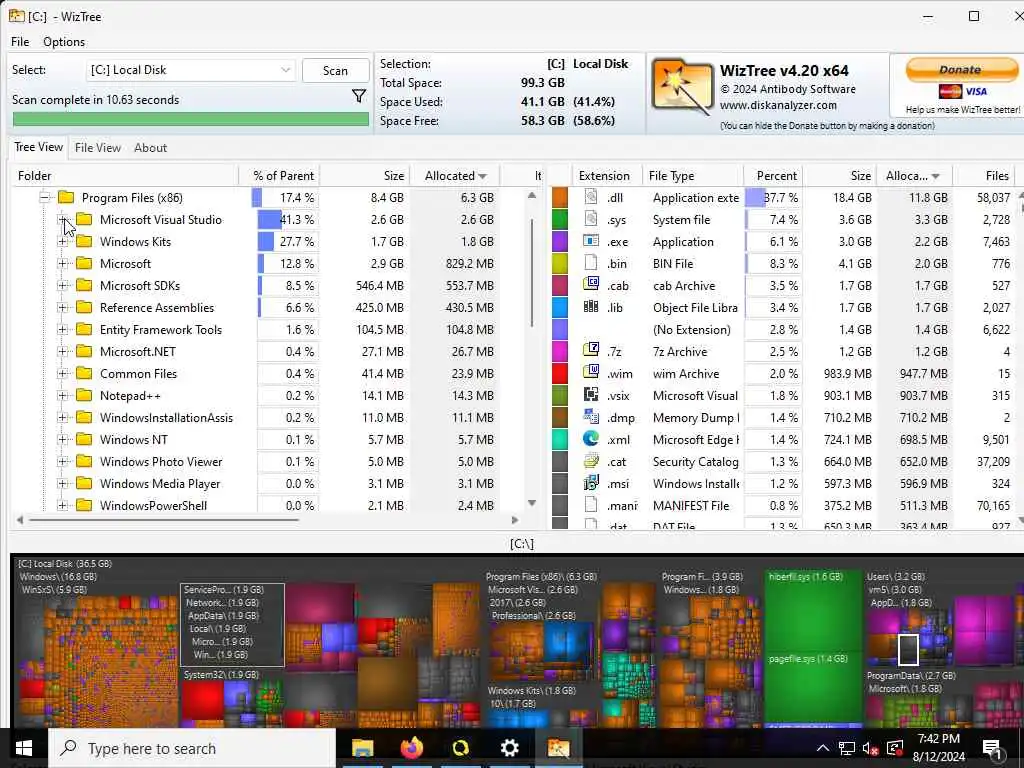
Task: Open the Options menu
Action: [x=64, y=42]
